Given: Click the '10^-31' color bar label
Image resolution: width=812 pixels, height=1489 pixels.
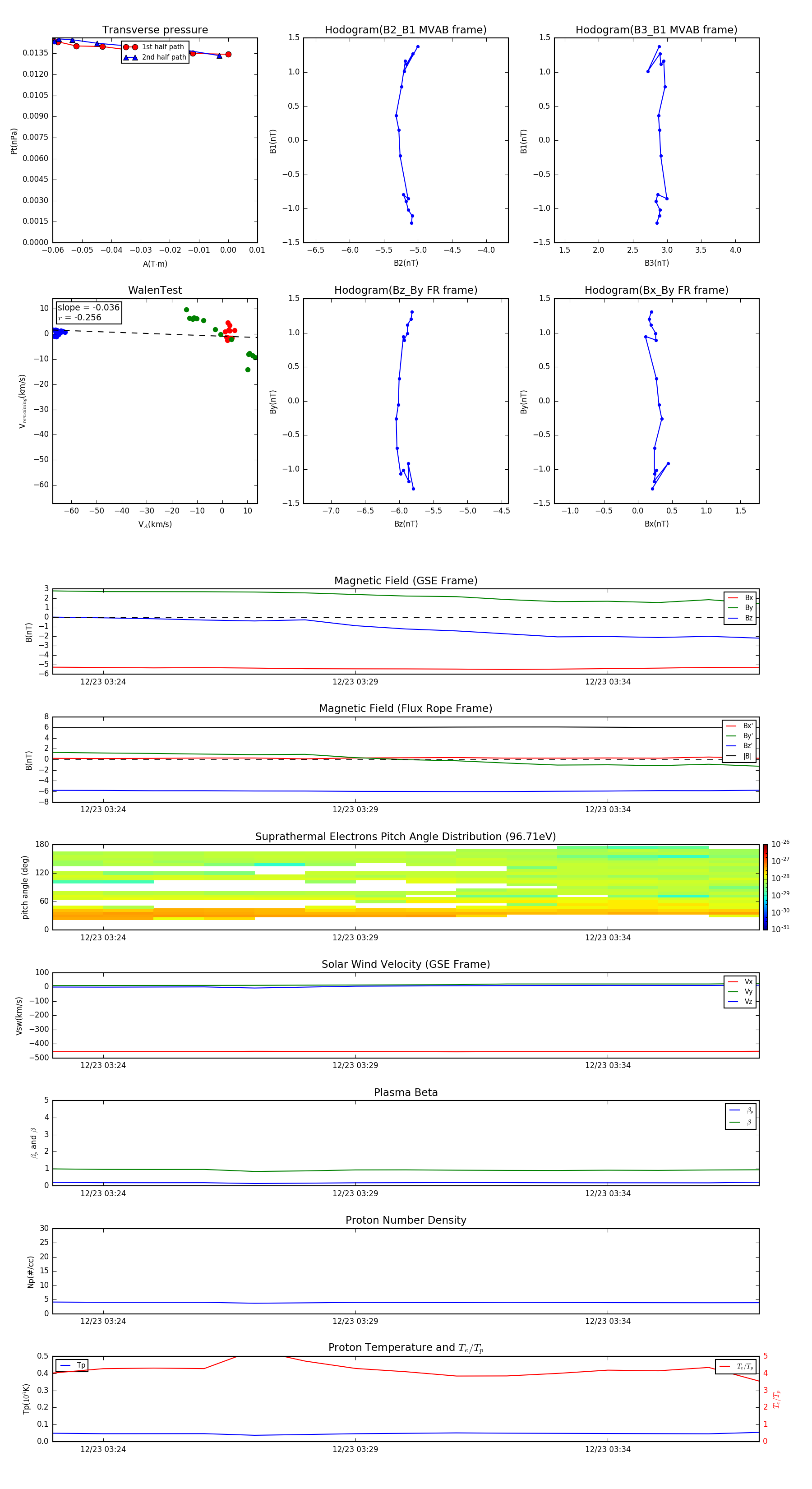Looking at the screenshot, I should (780, 929).
